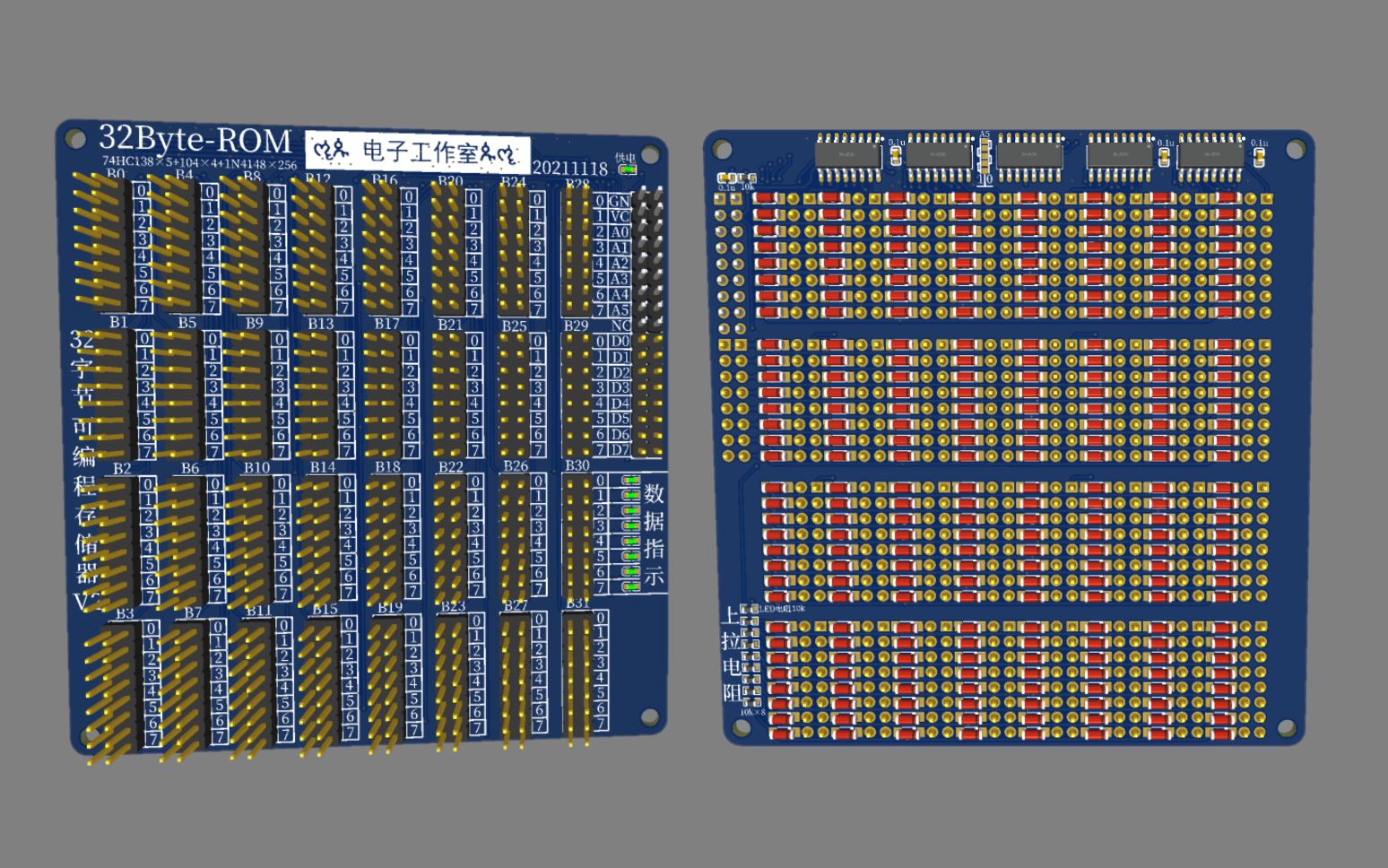Select the B23 byte label
Viewport: 1388px width, 868px height.
(452, 607)
